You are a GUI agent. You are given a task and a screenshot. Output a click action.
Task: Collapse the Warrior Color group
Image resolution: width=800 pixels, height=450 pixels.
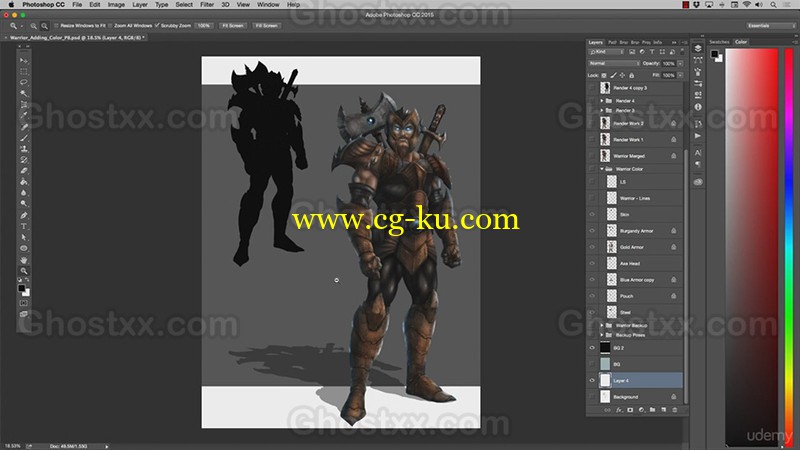pyautogui.click(x=602, y=169)
